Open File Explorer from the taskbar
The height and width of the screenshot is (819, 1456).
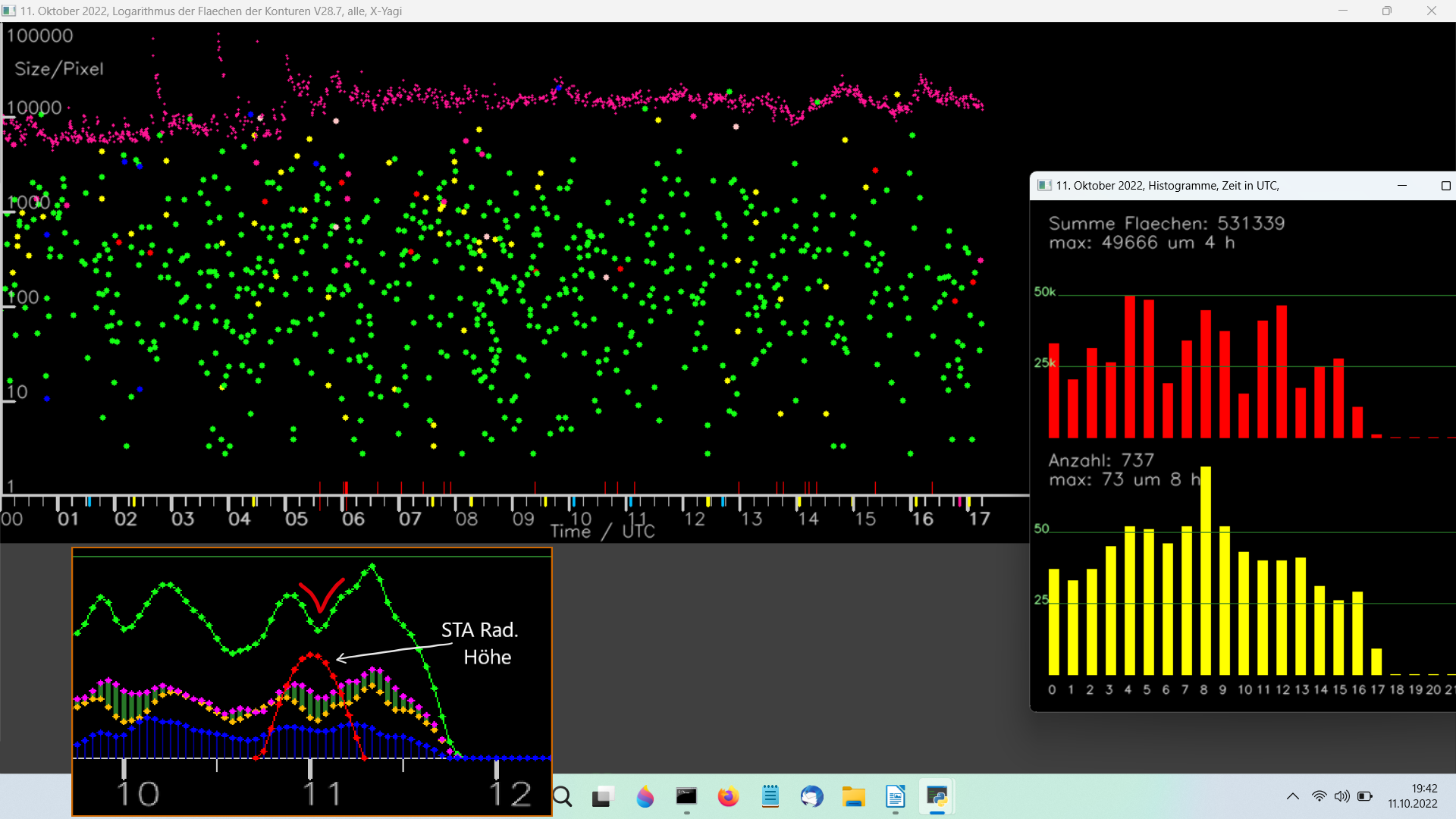click(x=853, y=797)
